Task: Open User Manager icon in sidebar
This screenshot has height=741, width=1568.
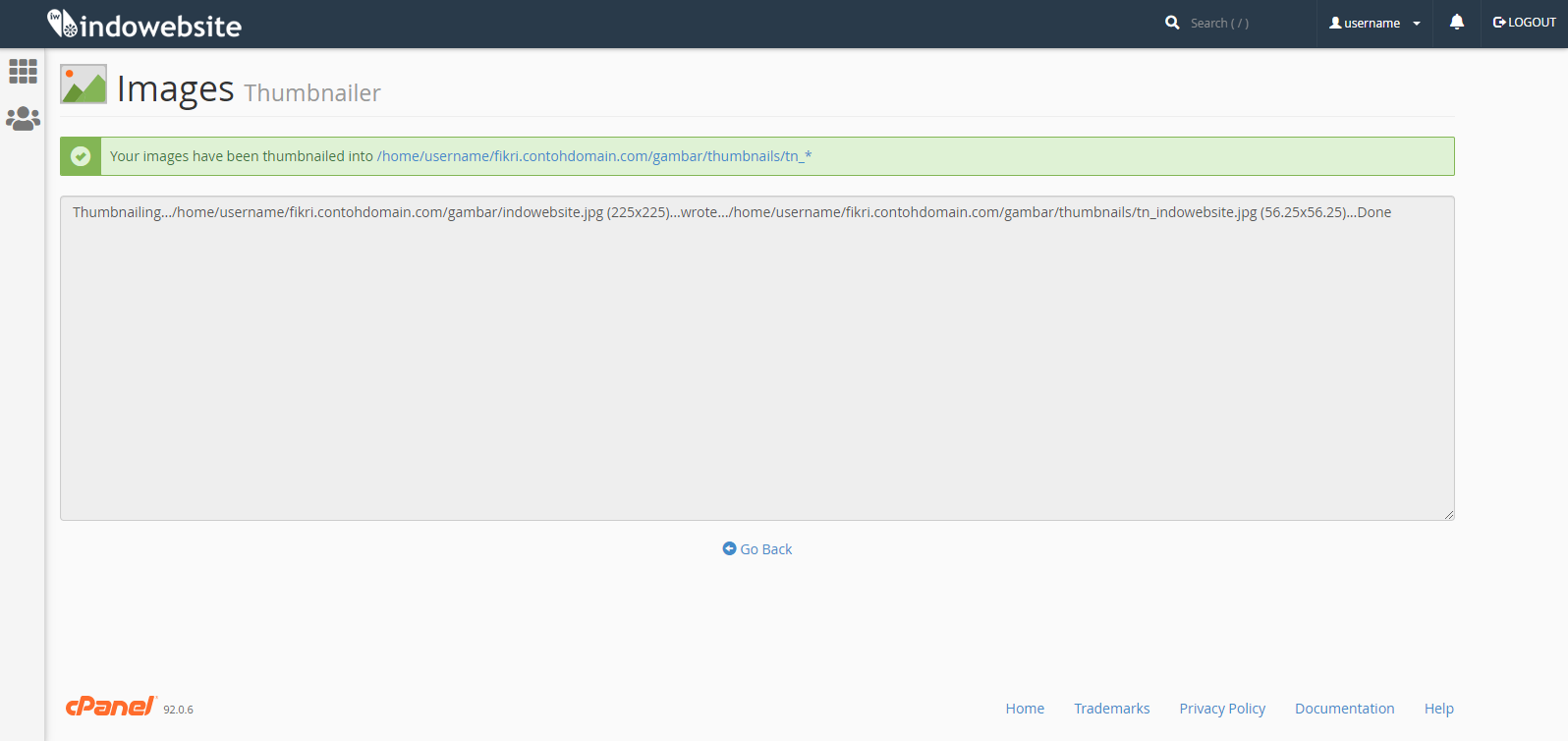Action: pyautogui.click(x=23, y=119)
